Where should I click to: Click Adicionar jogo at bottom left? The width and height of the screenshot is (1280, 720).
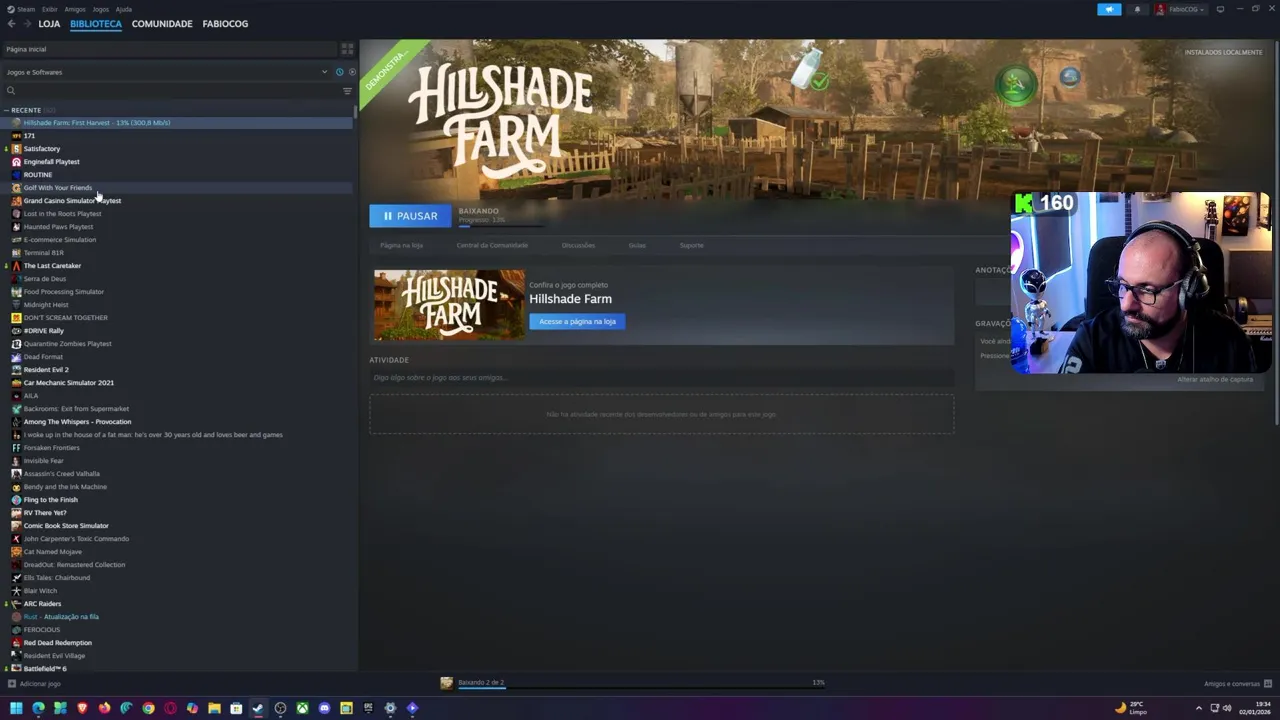pos(34,684)
